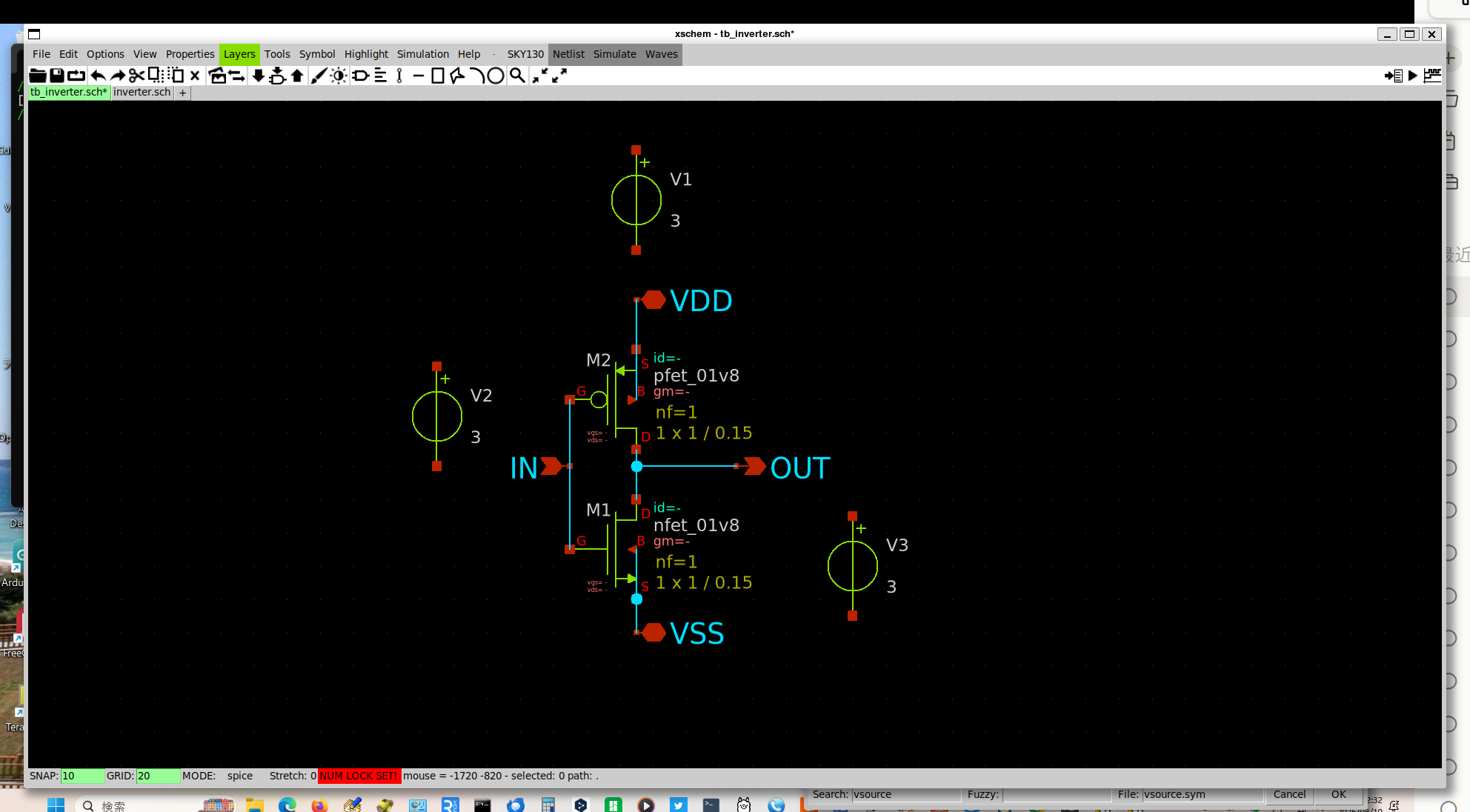Screen dimensions: 1470x812
Task: Descend into schematic with down arrow icon
Action: (x=258, y=76)
